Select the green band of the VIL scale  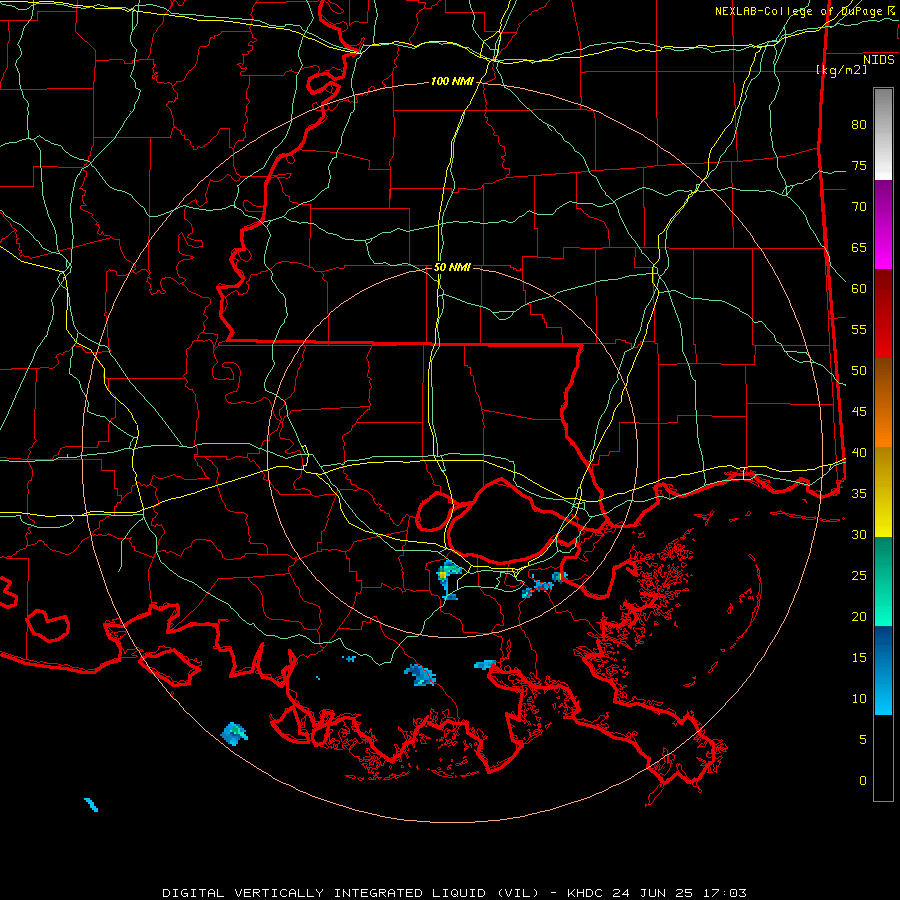click(x=883, y=581)
